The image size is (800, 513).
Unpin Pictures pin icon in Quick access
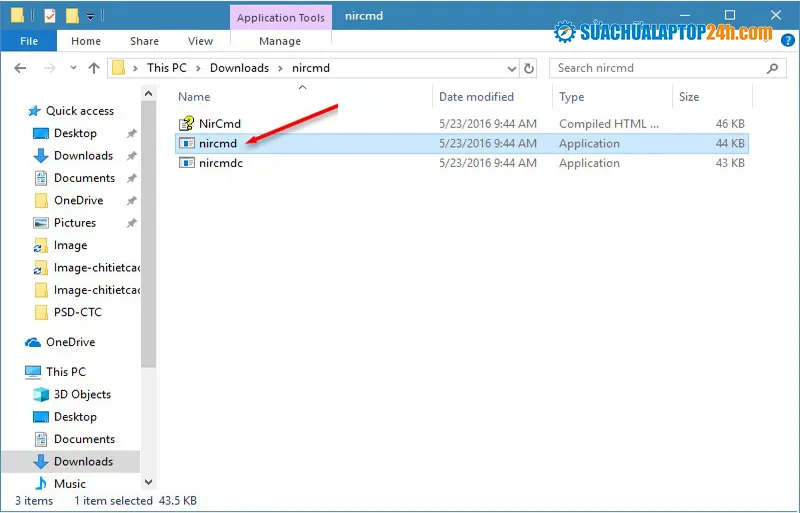(132, 223)
